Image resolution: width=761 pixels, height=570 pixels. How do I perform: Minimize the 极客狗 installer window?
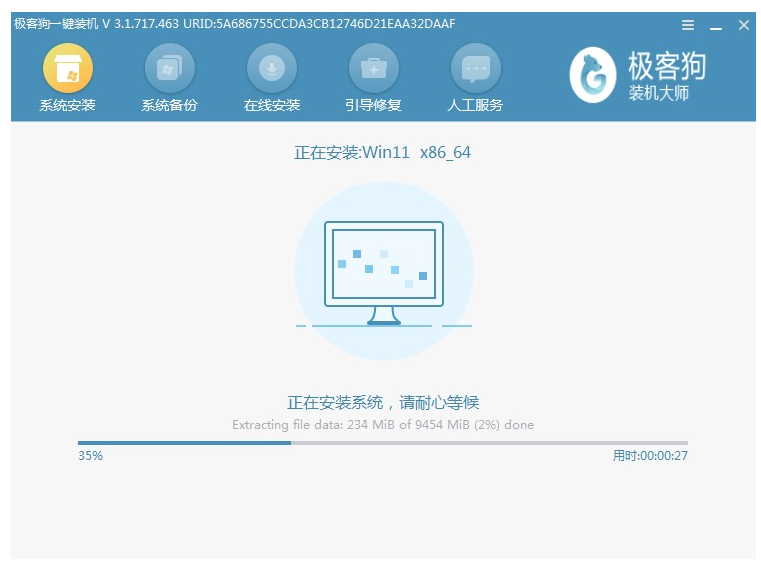click(716, 29)
